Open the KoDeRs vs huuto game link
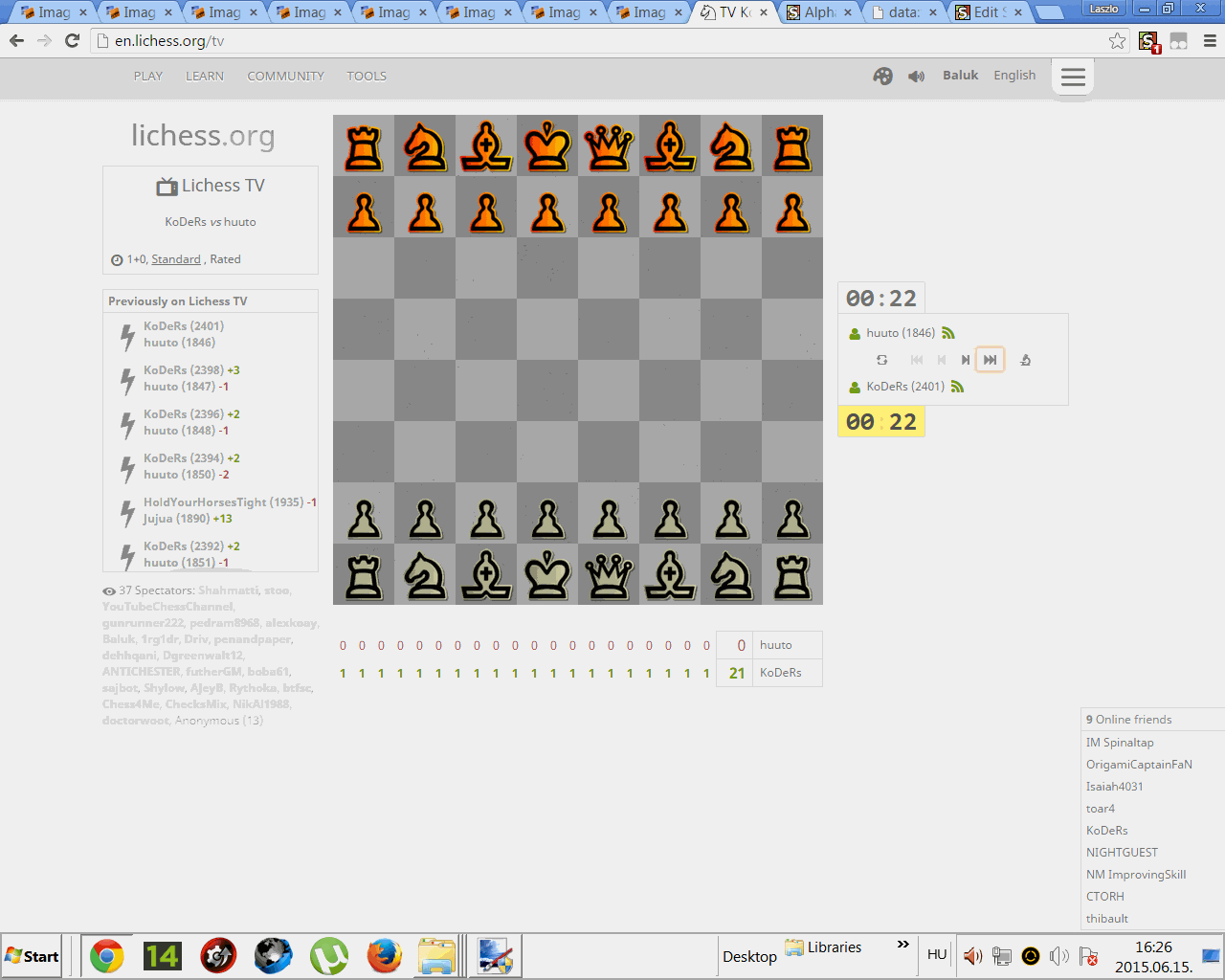The image size is (1225, 980). coord(211,221)
